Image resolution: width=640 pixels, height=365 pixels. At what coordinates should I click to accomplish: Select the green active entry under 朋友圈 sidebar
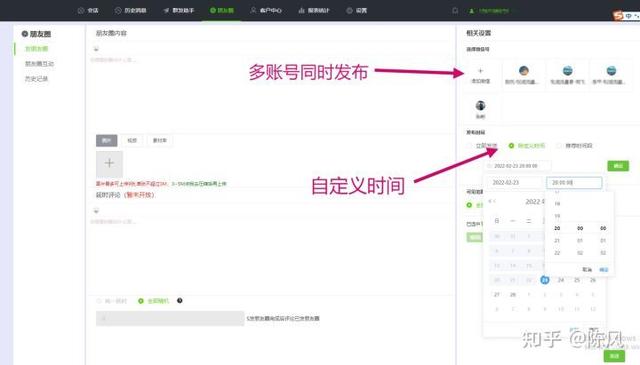tap(36, 49)
